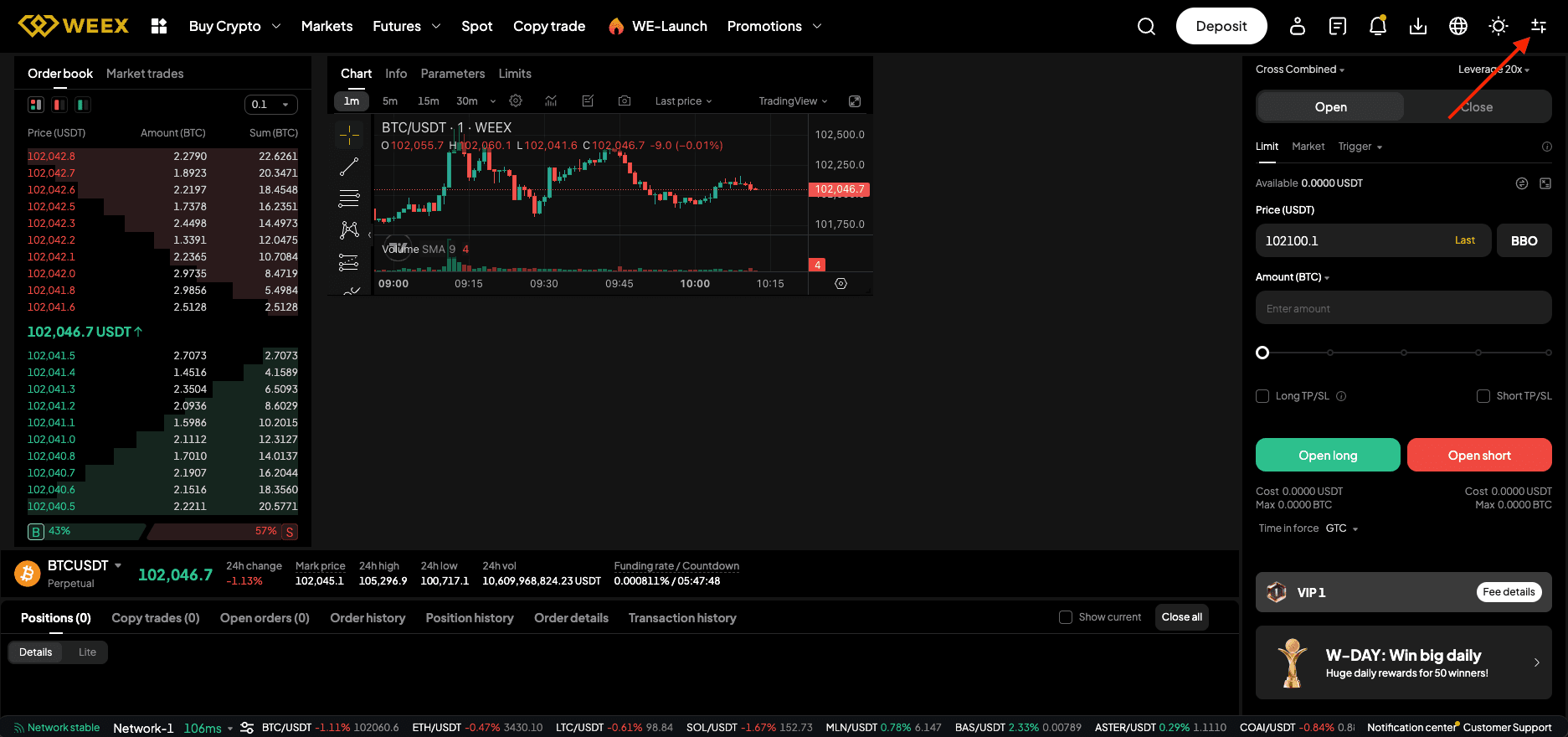Open the Leverage 20x dropdown
The height and width of the screenshot is (737, 1568).
(1493, 70)
